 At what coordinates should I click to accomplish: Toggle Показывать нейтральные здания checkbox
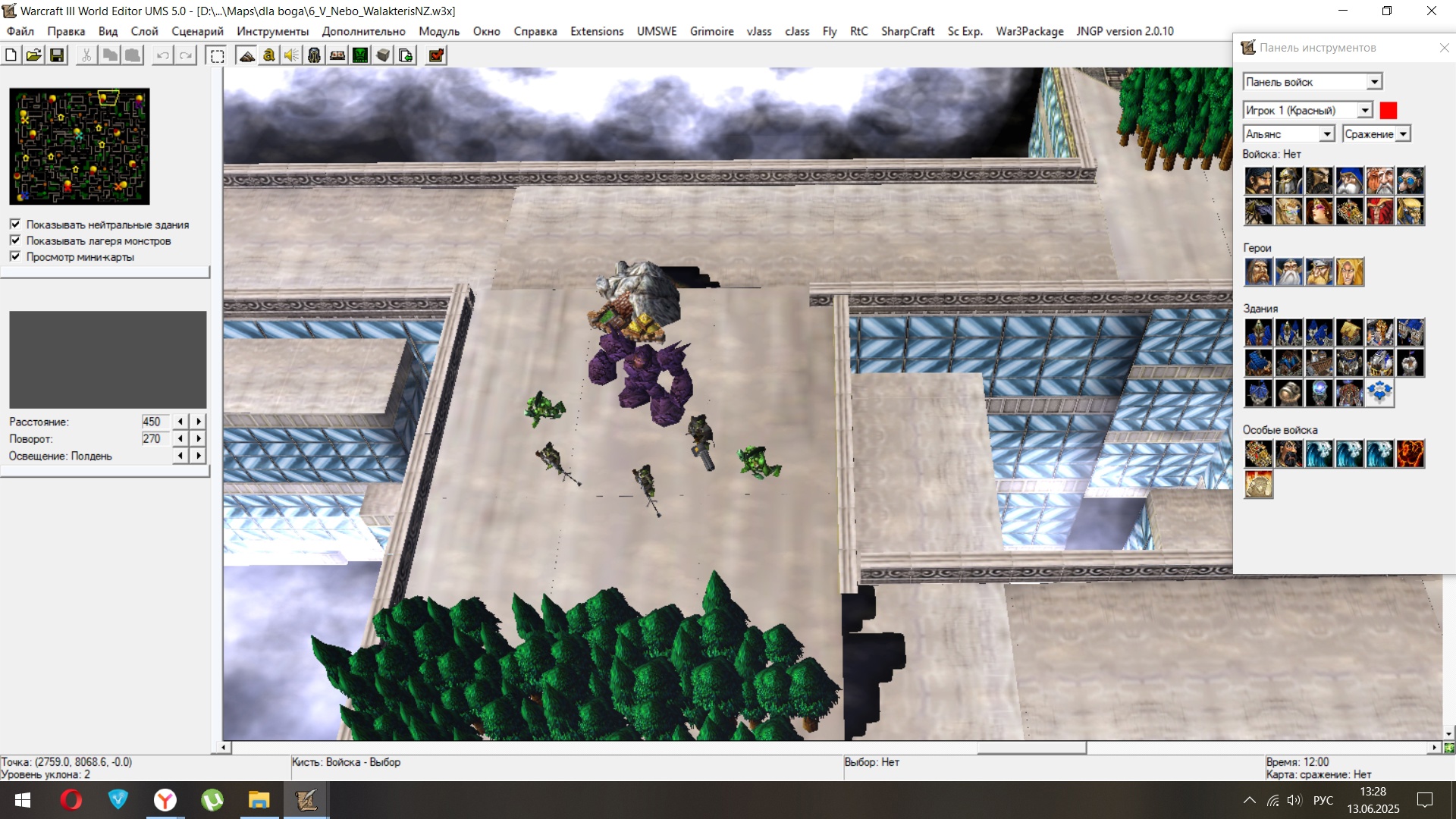[15, 224]
